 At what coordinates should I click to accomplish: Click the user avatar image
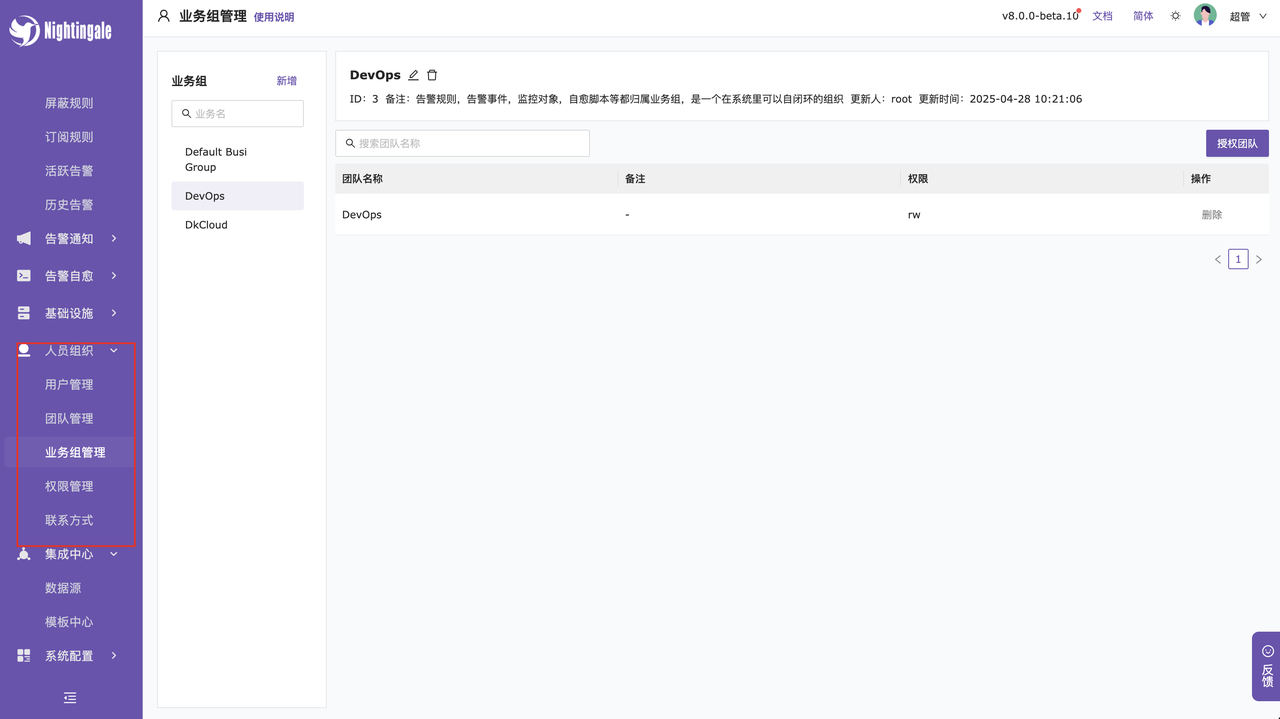pos(1205,16)
